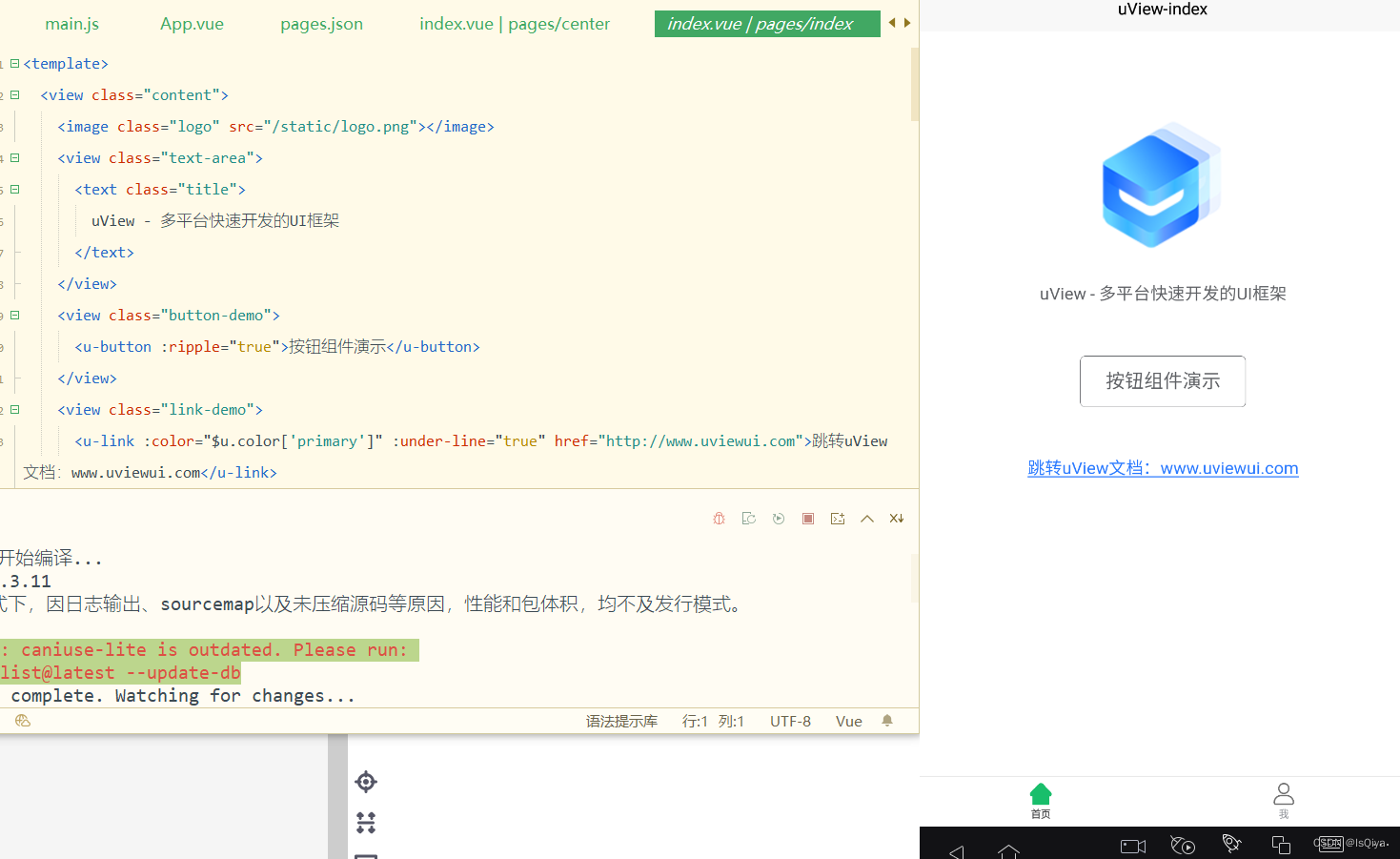Click emulator rocket boost icon
The image size is (1400, 859).
pyautogui.click(x=1231, y=843)
